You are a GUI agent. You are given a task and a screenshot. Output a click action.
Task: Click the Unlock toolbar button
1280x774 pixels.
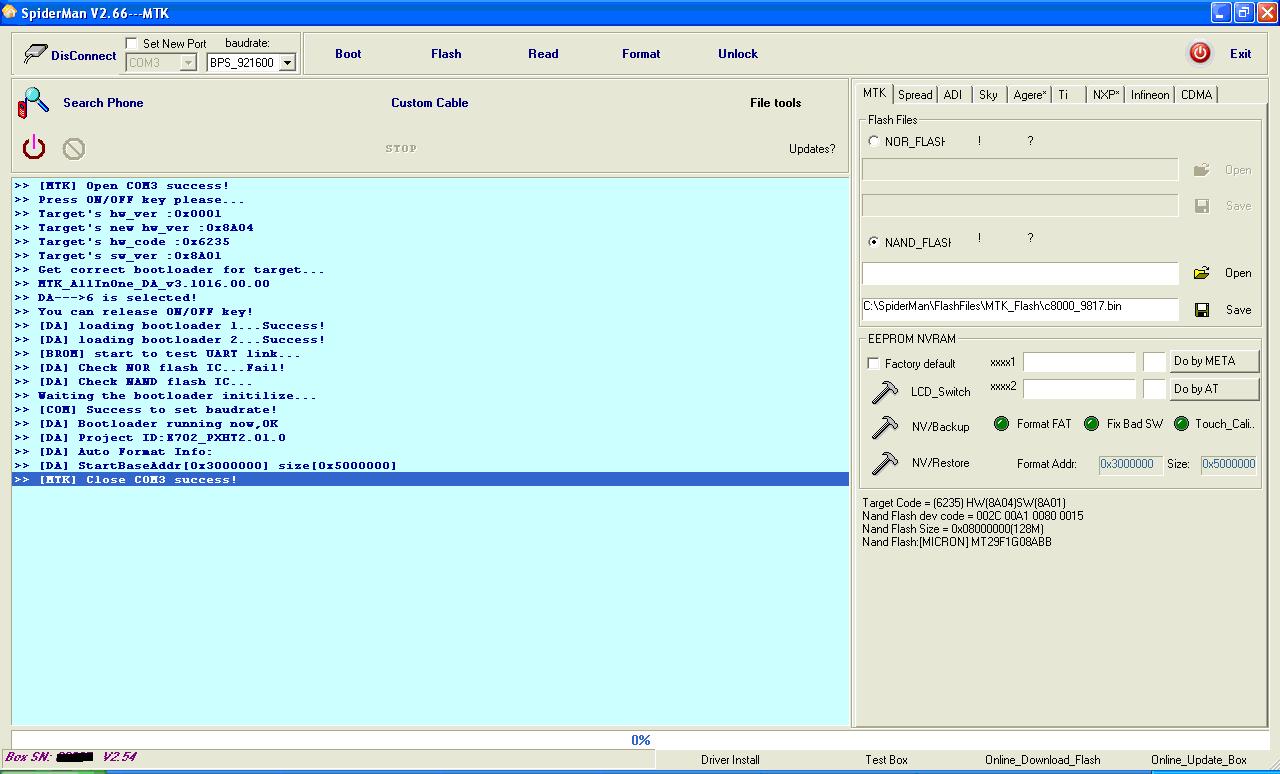(x=738, y=54)
